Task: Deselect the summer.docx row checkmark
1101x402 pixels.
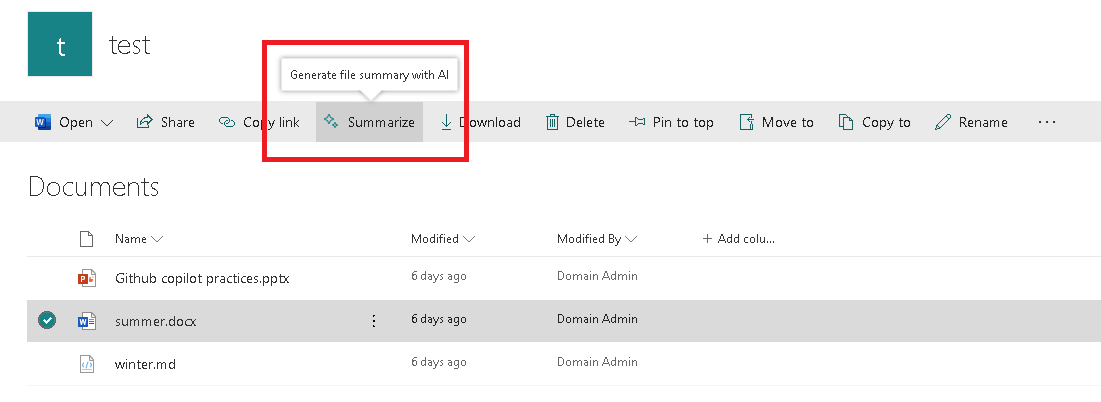Action: click(x=47, y=321)
